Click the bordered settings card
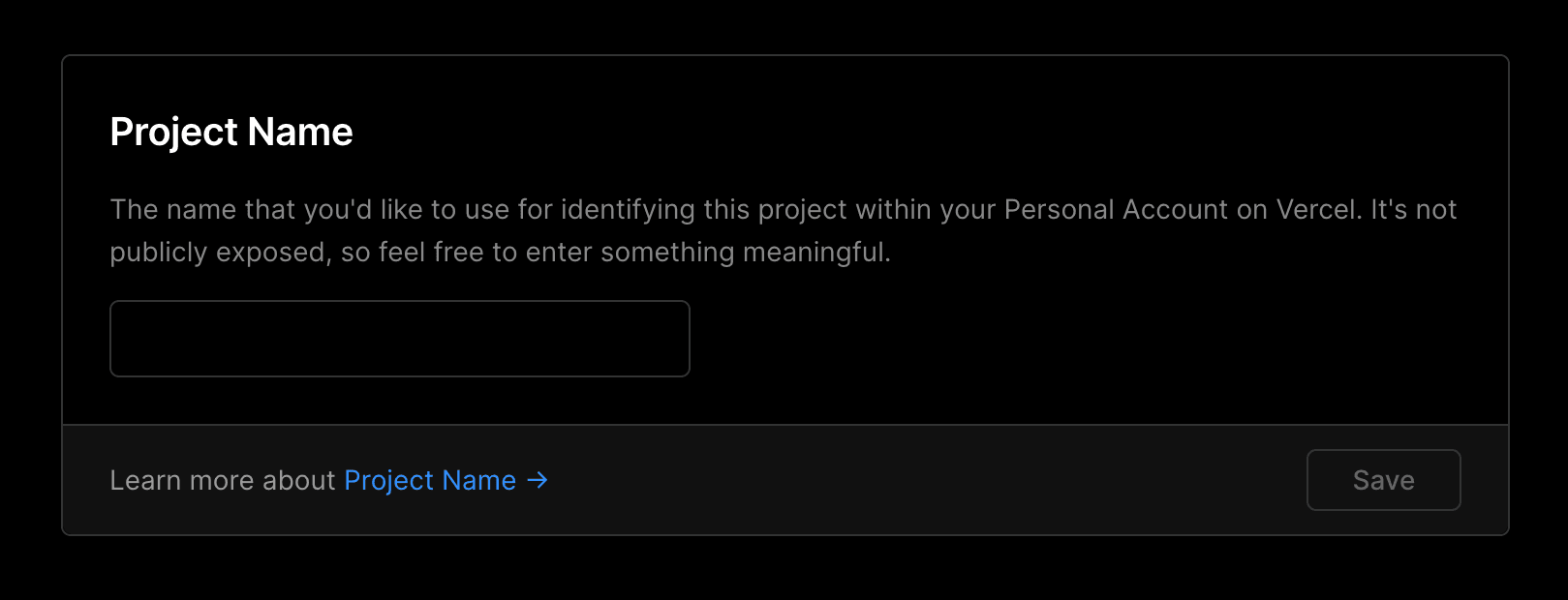The width and height of the screenshot is (1568, 600). 784,290
